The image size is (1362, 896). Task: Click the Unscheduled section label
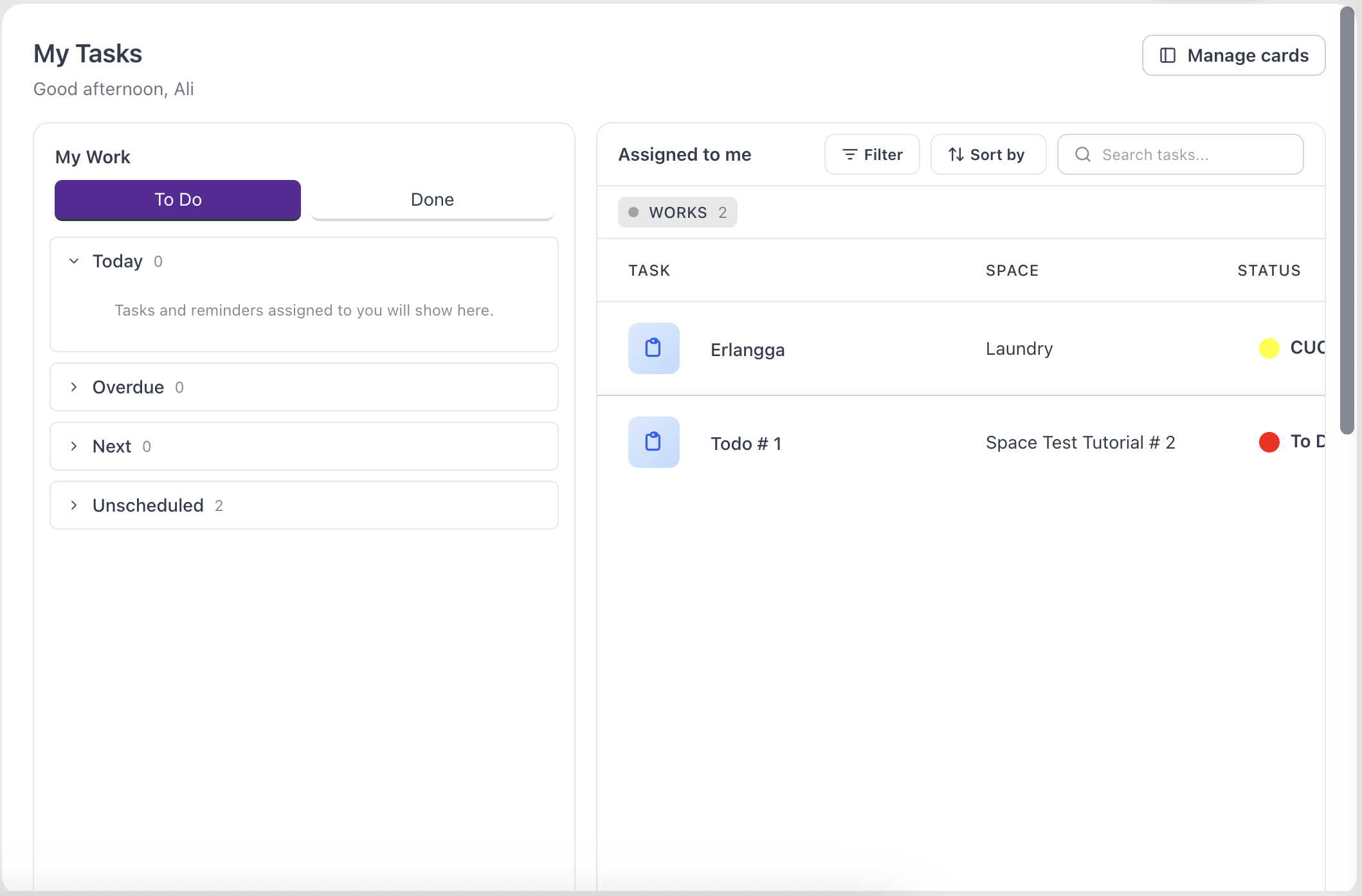coord(148,505)
